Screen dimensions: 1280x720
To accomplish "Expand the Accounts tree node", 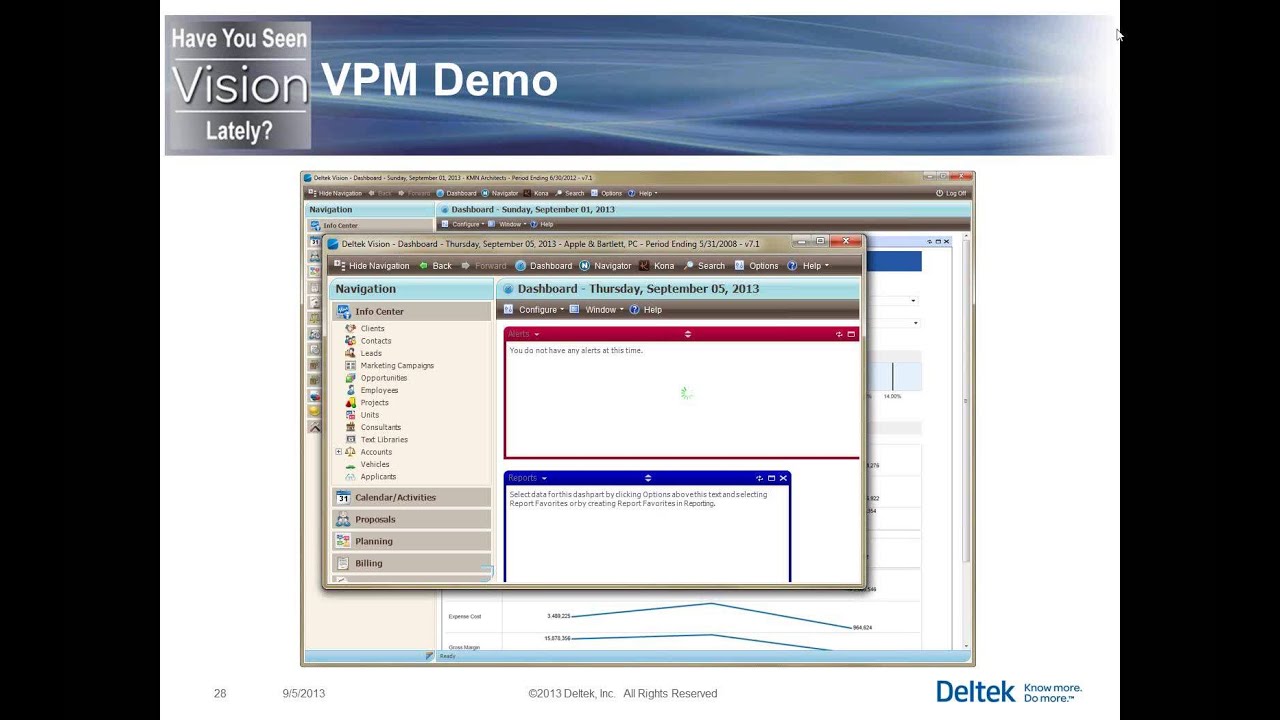I will click(338, 452).
